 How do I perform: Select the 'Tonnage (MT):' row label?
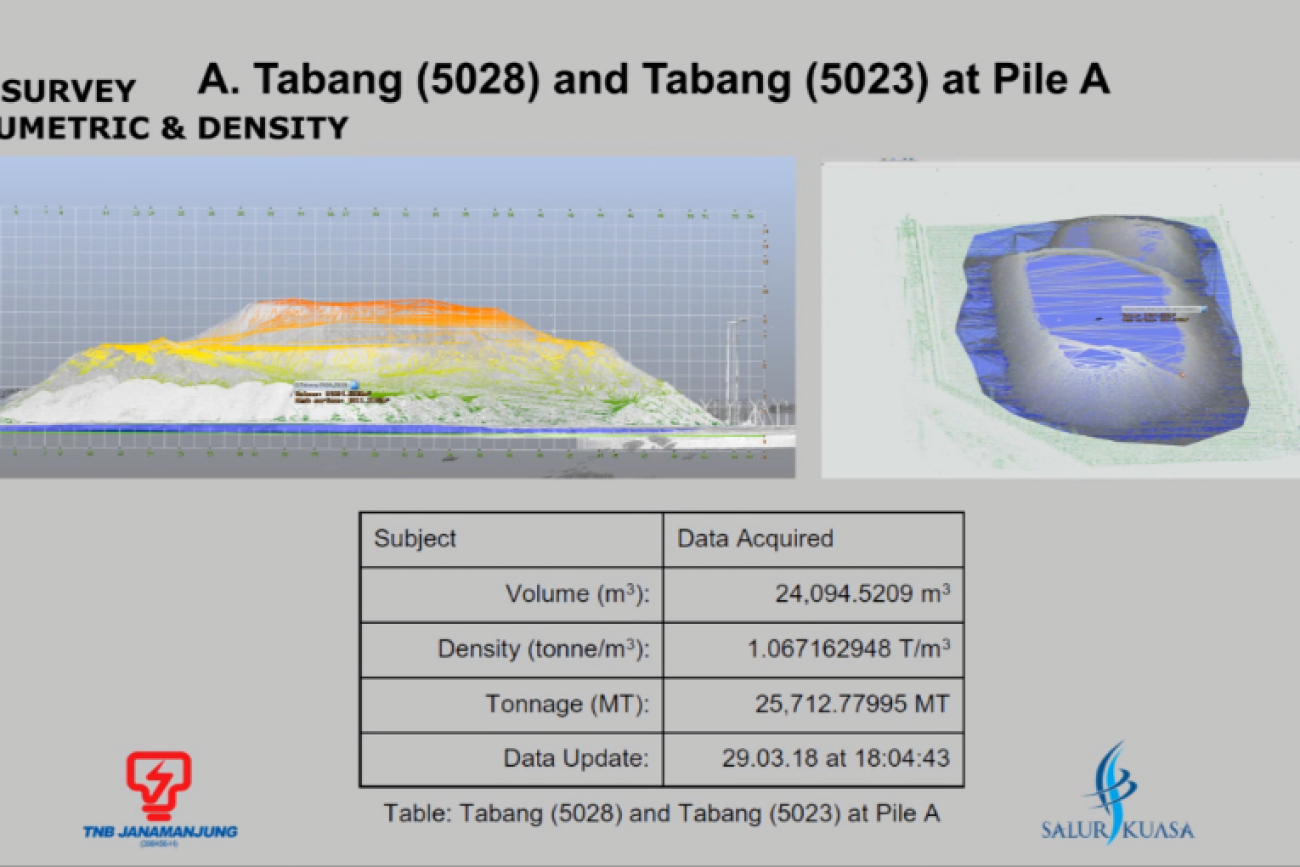pyautogui.click(x=567, y=704)
